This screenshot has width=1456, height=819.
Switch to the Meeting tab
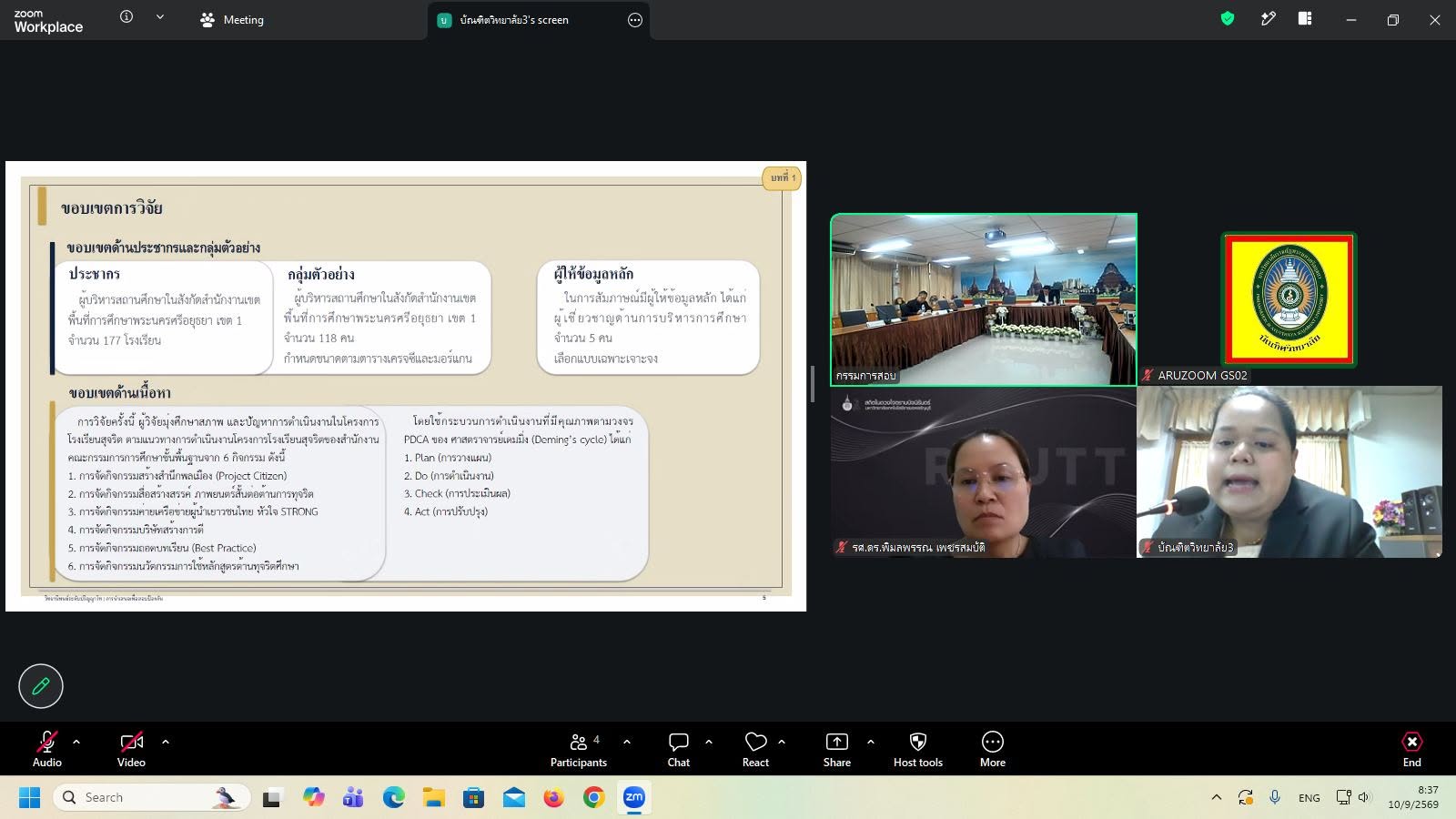pos(232,20)
